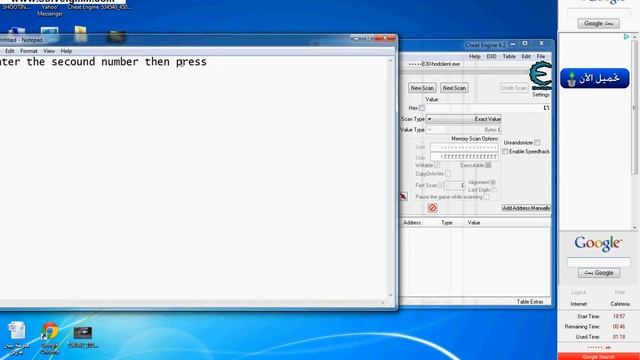The height and width of the screenshot is (360, 640).
Task: Open Cheat Engine Edit menu
Action: (x=526, y=56)
